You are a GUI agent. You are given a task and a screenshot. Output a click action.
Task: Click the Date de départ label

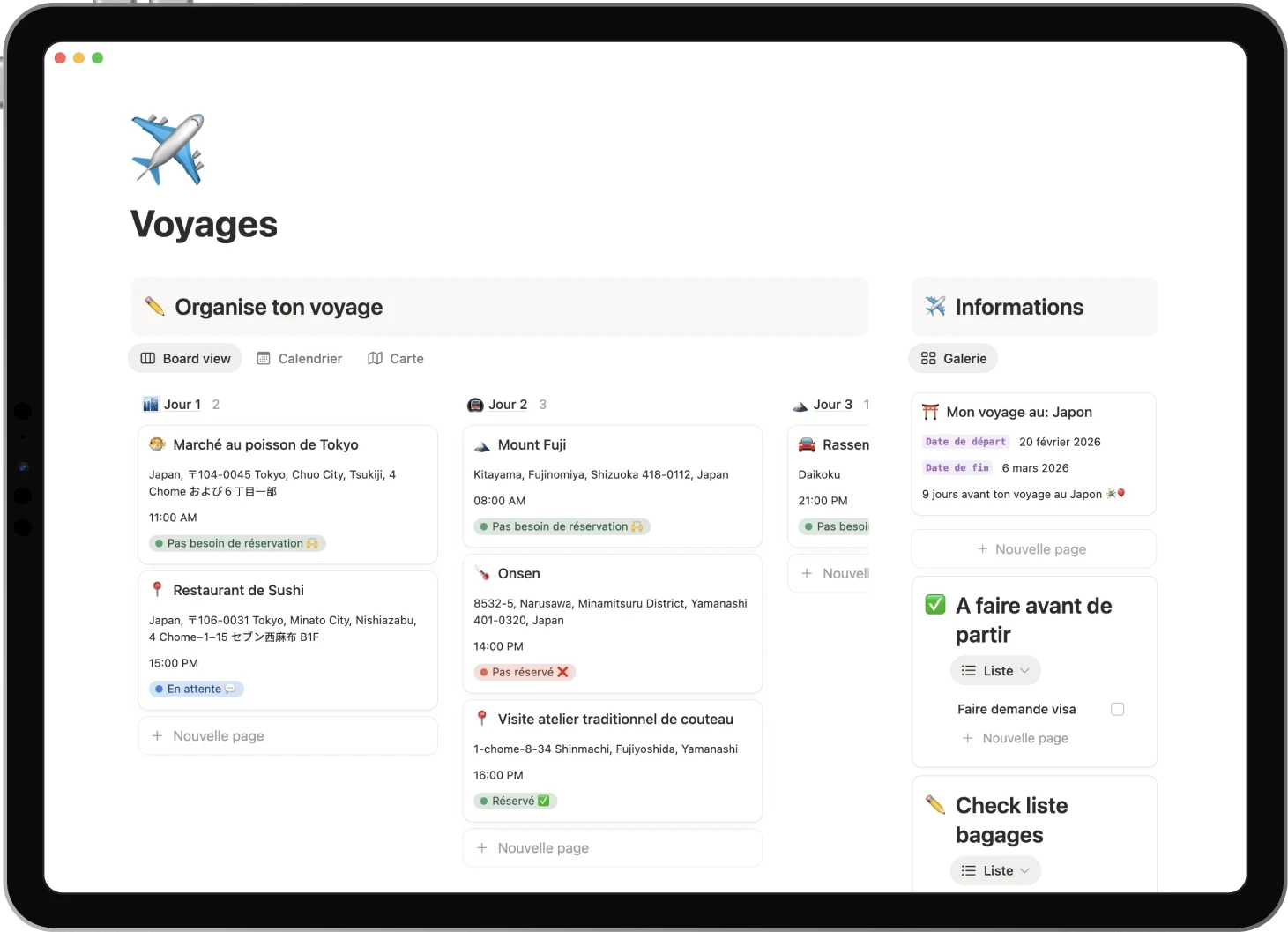click(x=965, y=442)
